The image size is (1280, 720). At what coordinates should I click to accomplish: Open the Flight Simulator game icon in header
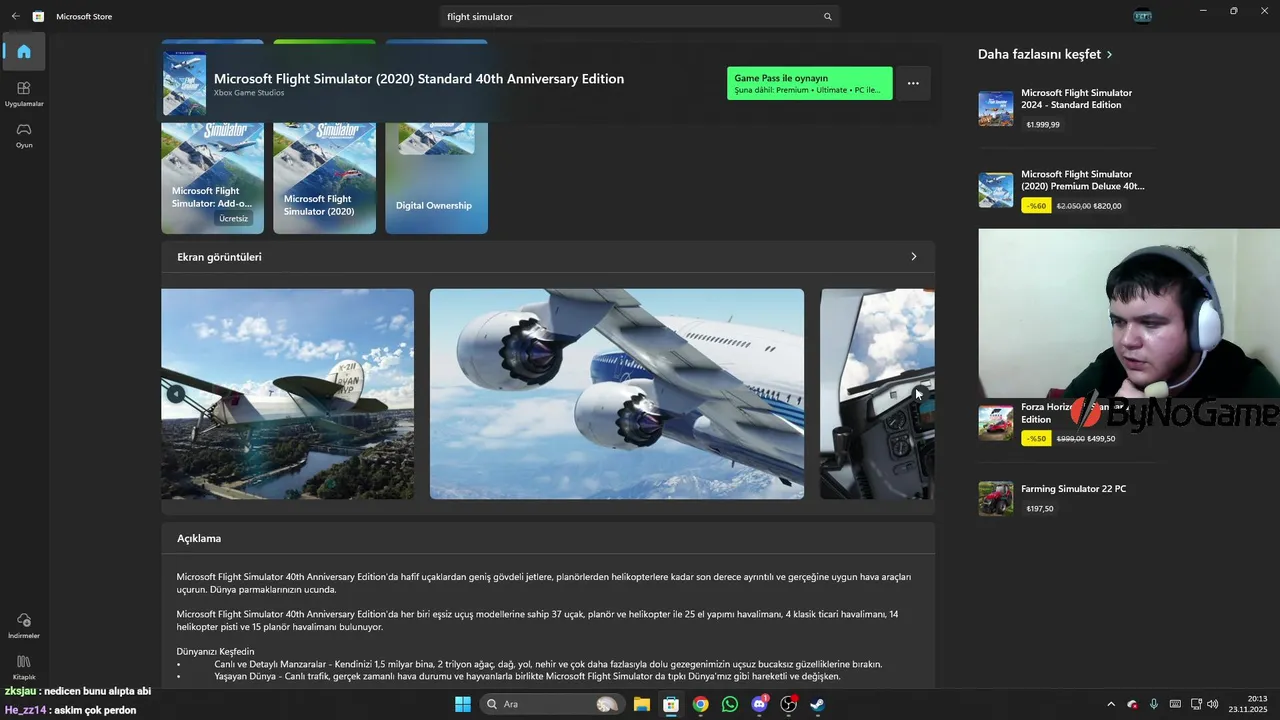185,84
